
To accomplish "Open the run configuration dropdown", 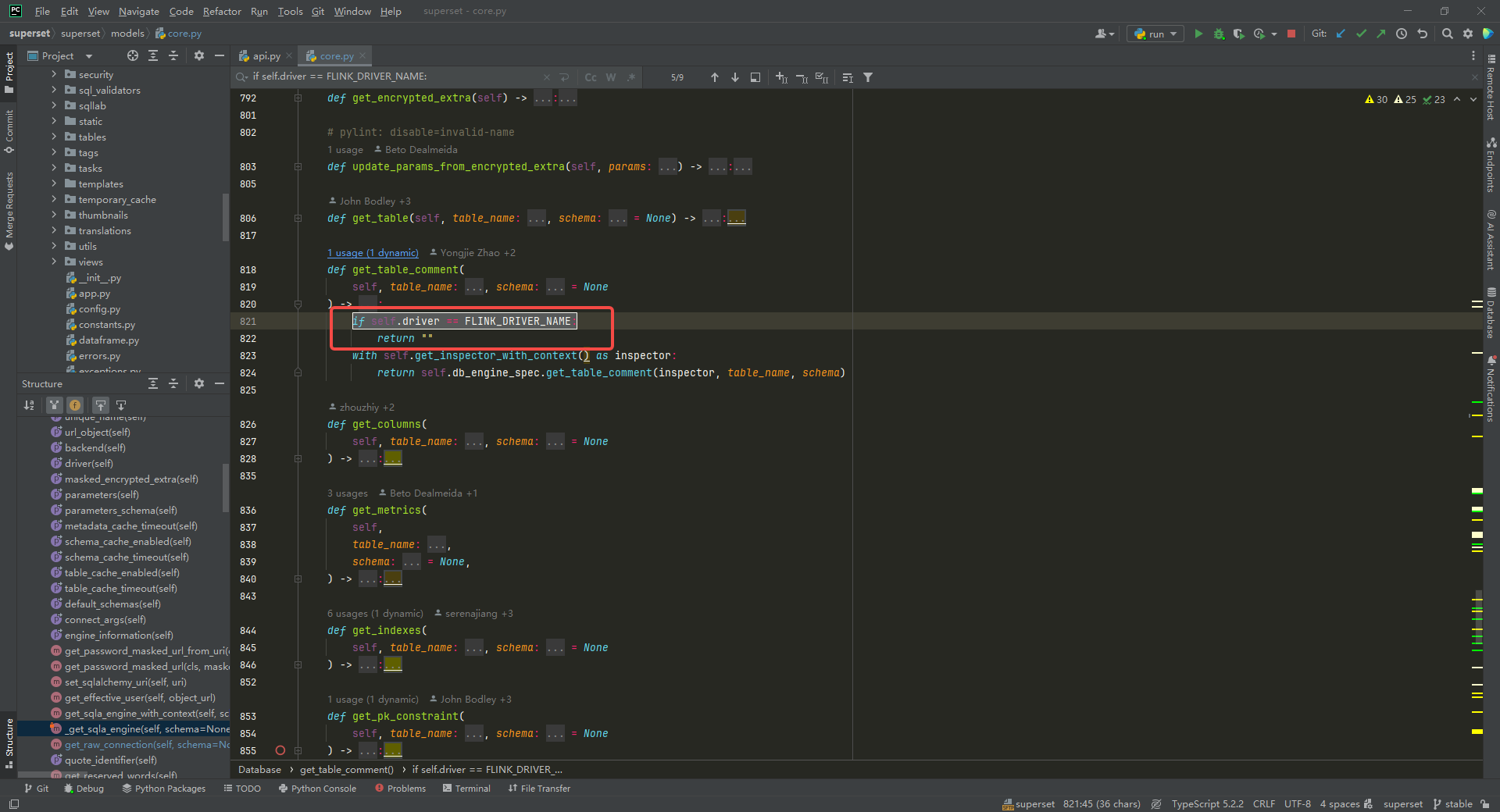I will (1155, 34).
